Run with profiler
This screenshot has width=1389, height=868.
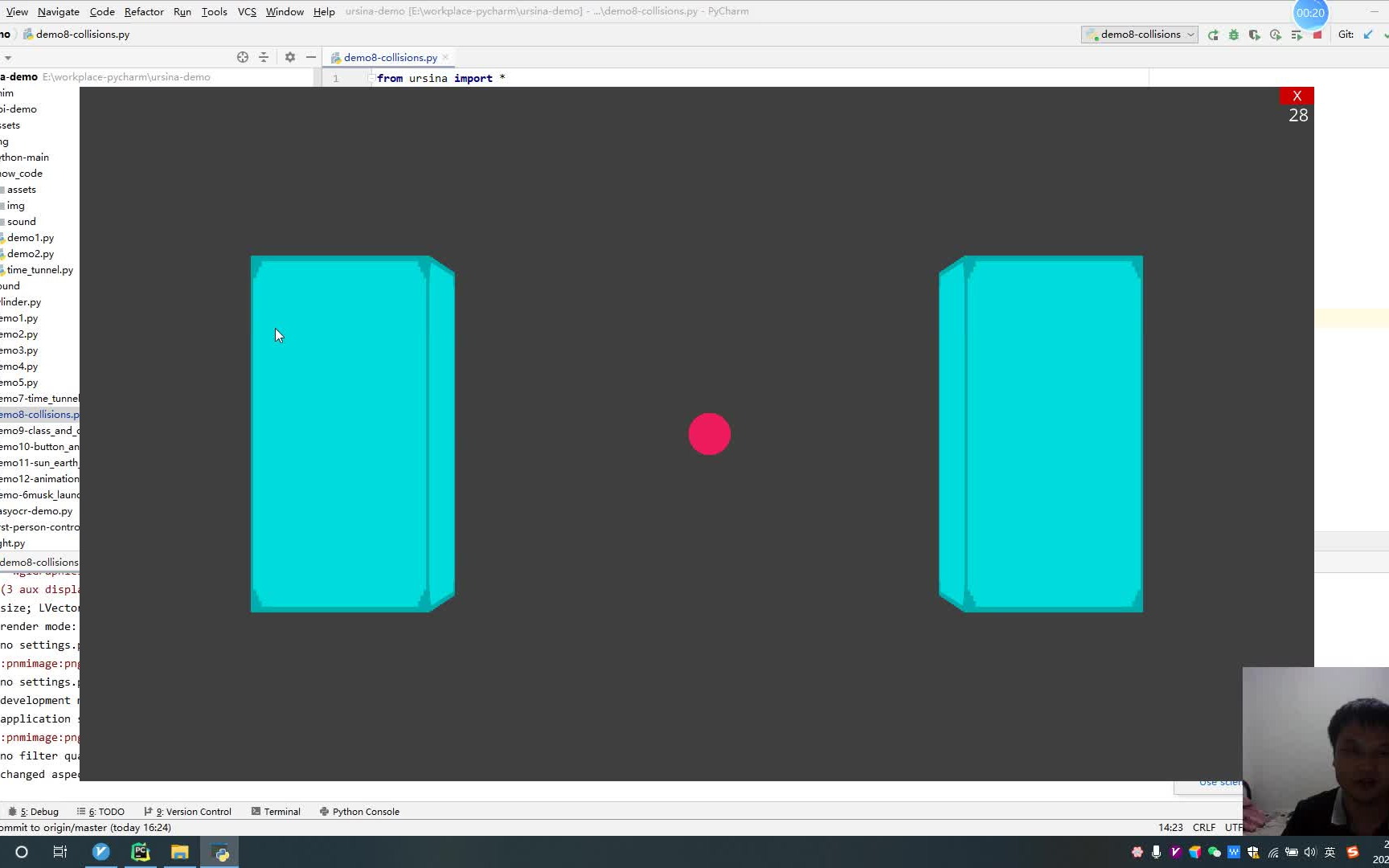pos(1275,35)
